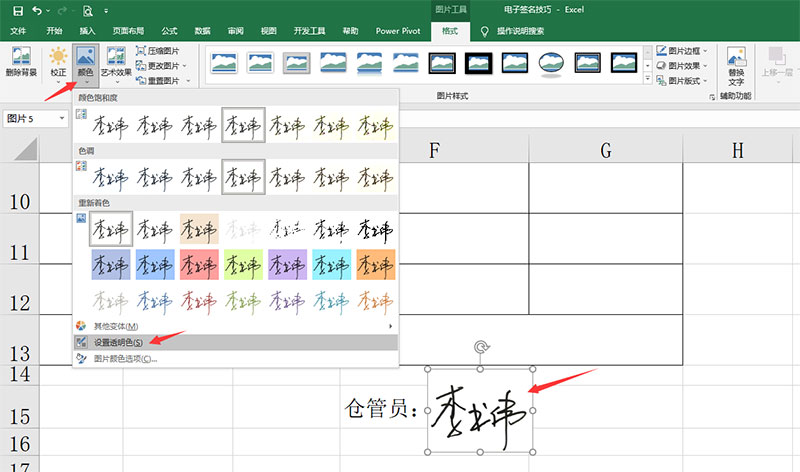The width and height of the screenshot is (800, 472).
Task: Select the highlighted saturation 100% preset
Action: click(243, 125)
